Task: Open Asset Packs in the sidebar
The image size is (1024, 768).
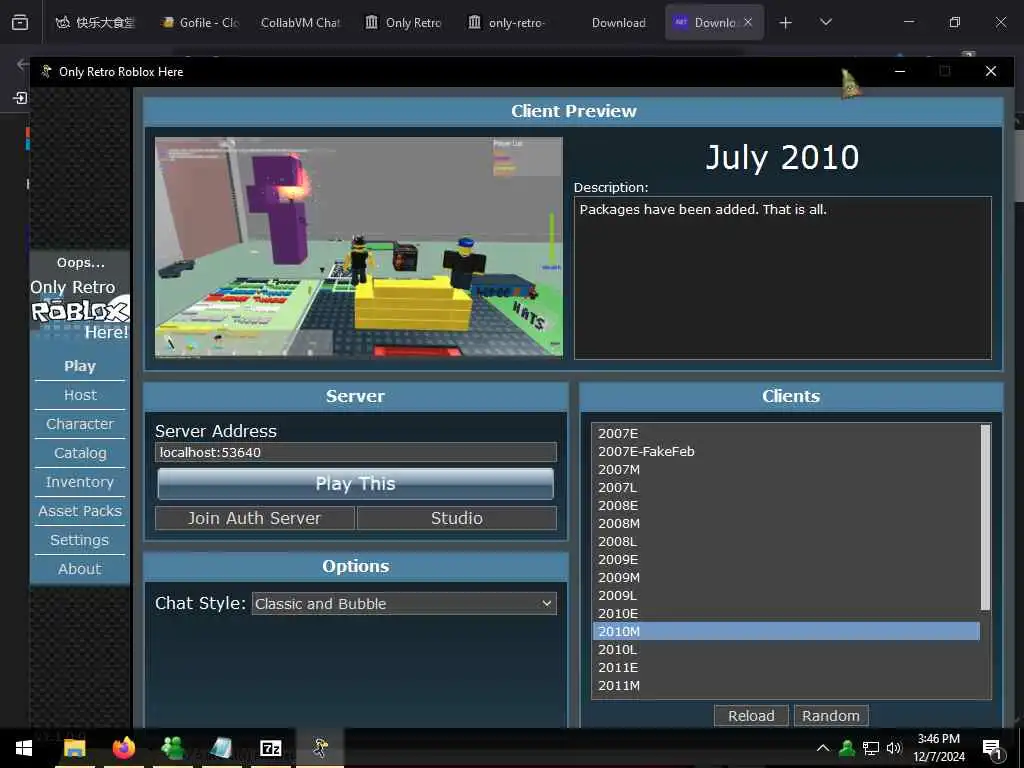Action: tap(80, 511)
